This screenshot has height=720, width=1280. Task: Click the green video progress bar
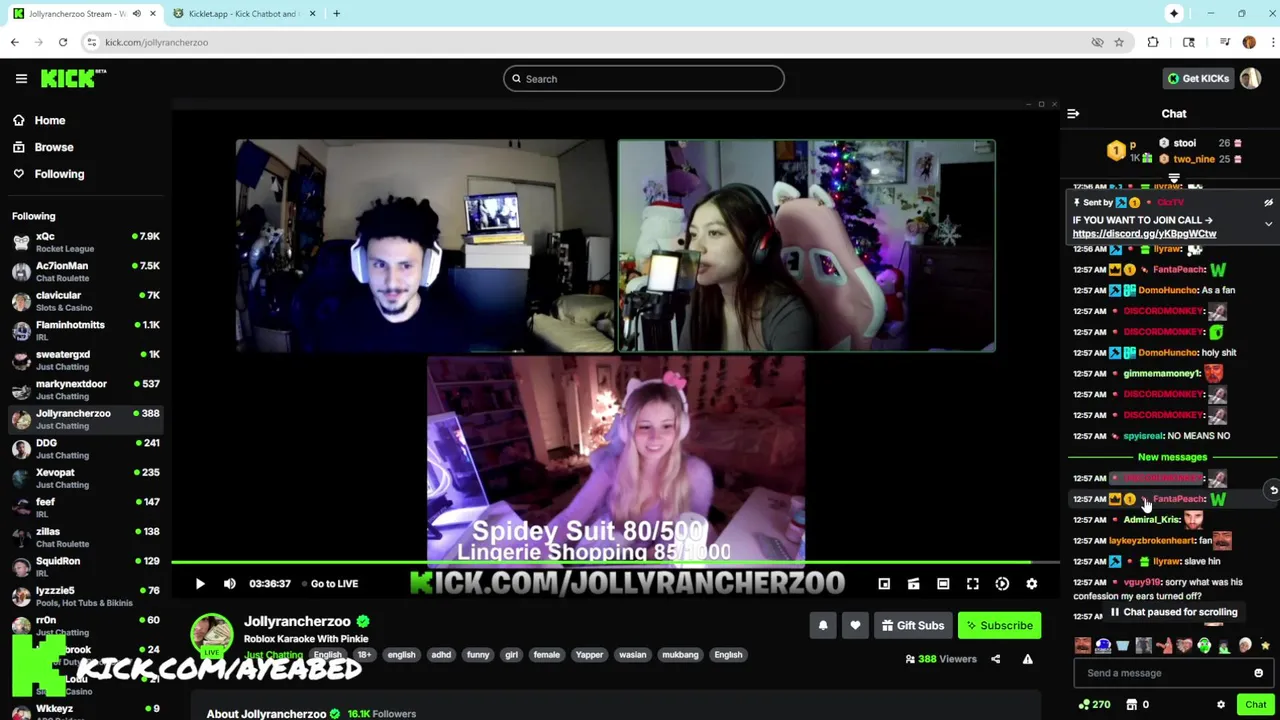tap(615, 563)
